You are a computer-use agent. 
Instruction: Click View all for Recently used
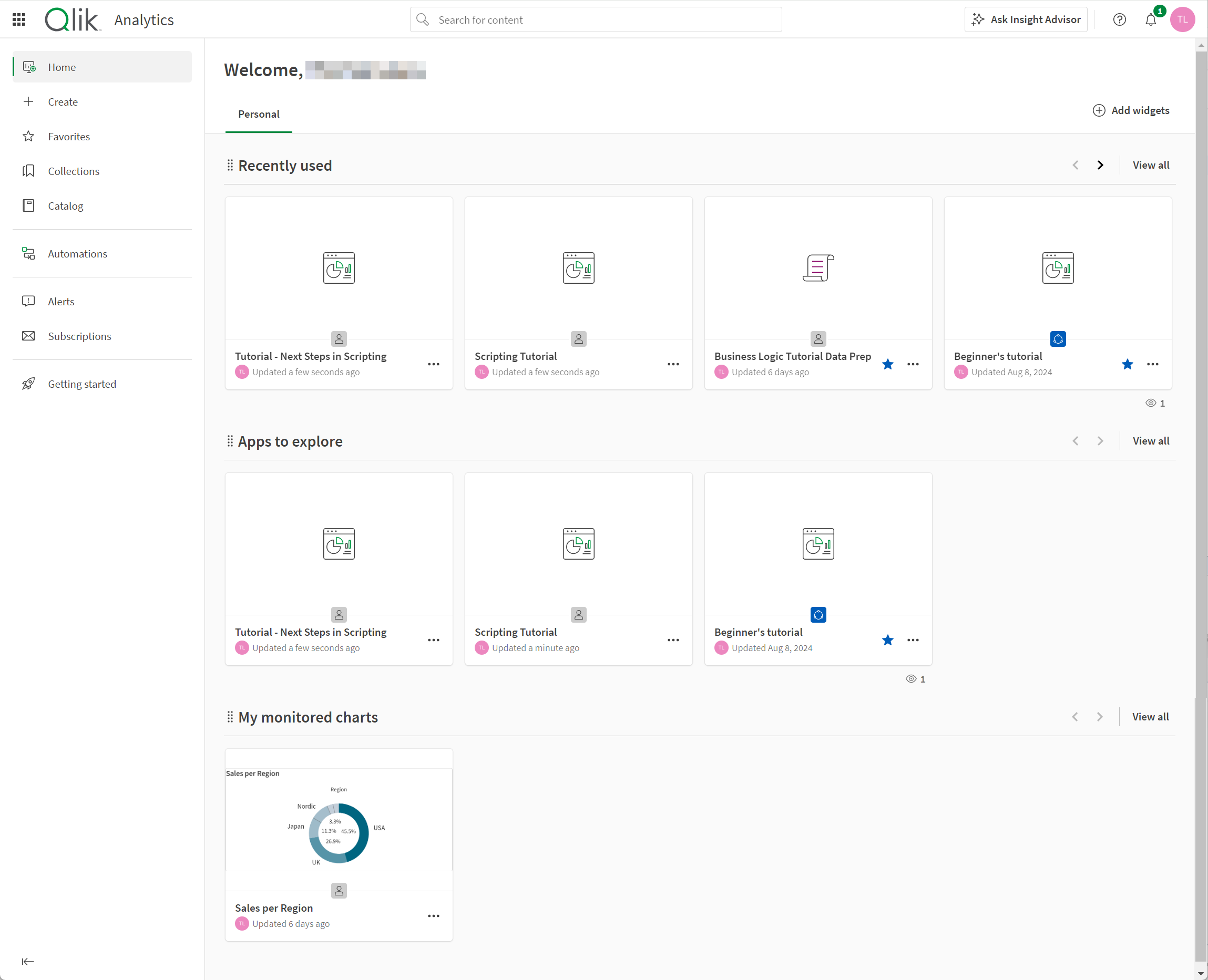(x=1150, y=164)
